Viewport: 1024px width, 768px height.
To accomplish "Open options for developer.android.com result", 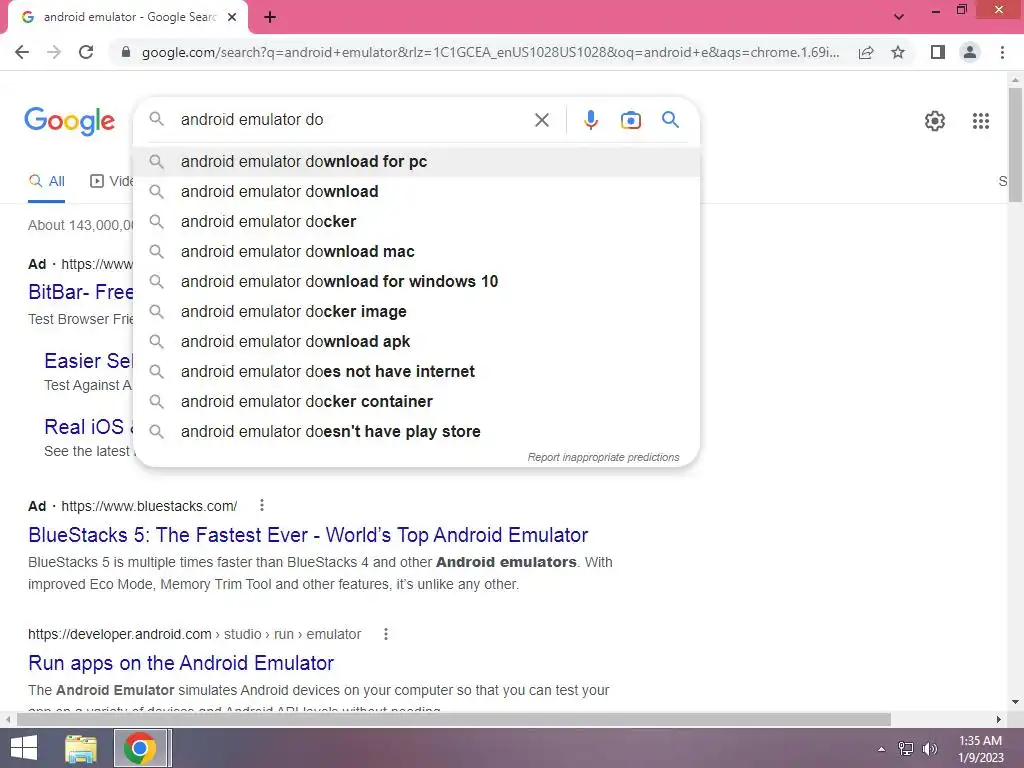I will pyautogui.click(x=386, y=633).
